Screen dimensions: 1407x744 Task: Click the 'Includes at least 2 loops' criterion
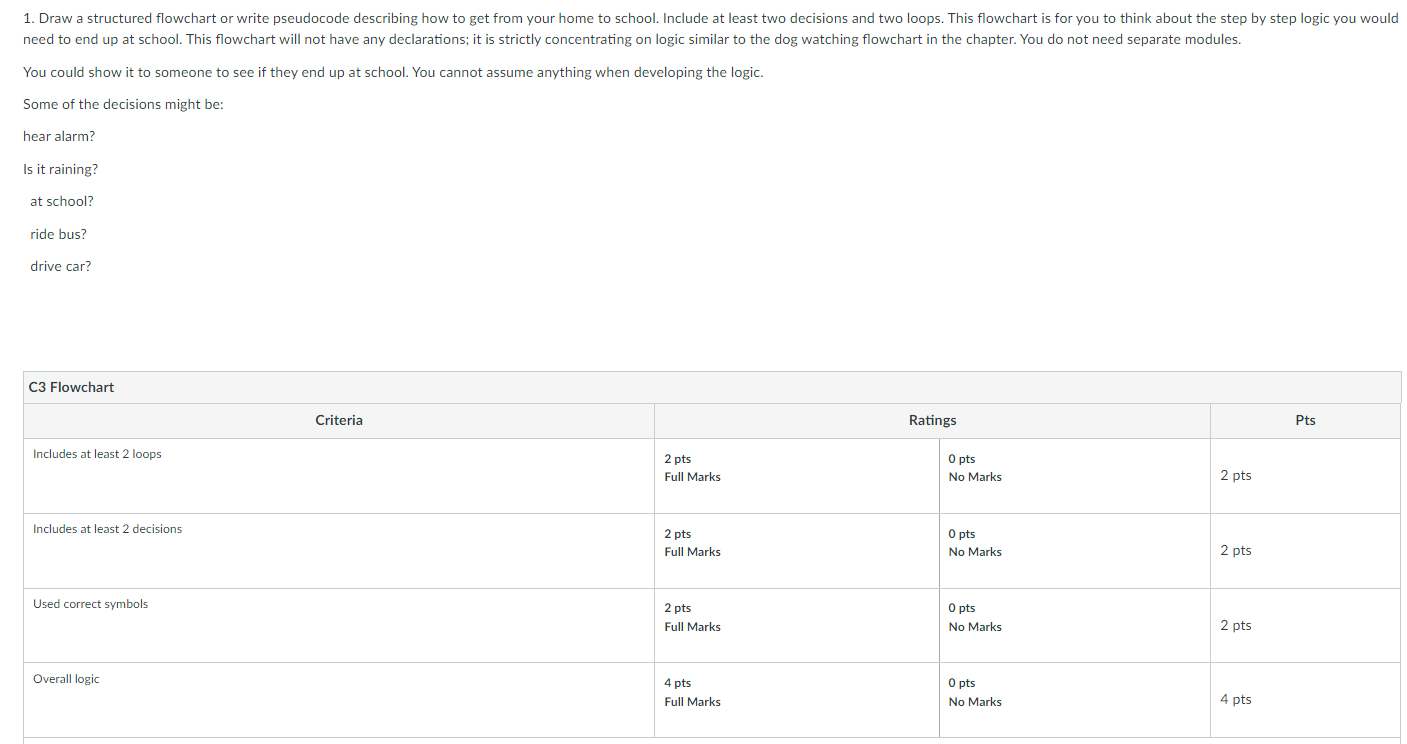click(x=97, y=454)
